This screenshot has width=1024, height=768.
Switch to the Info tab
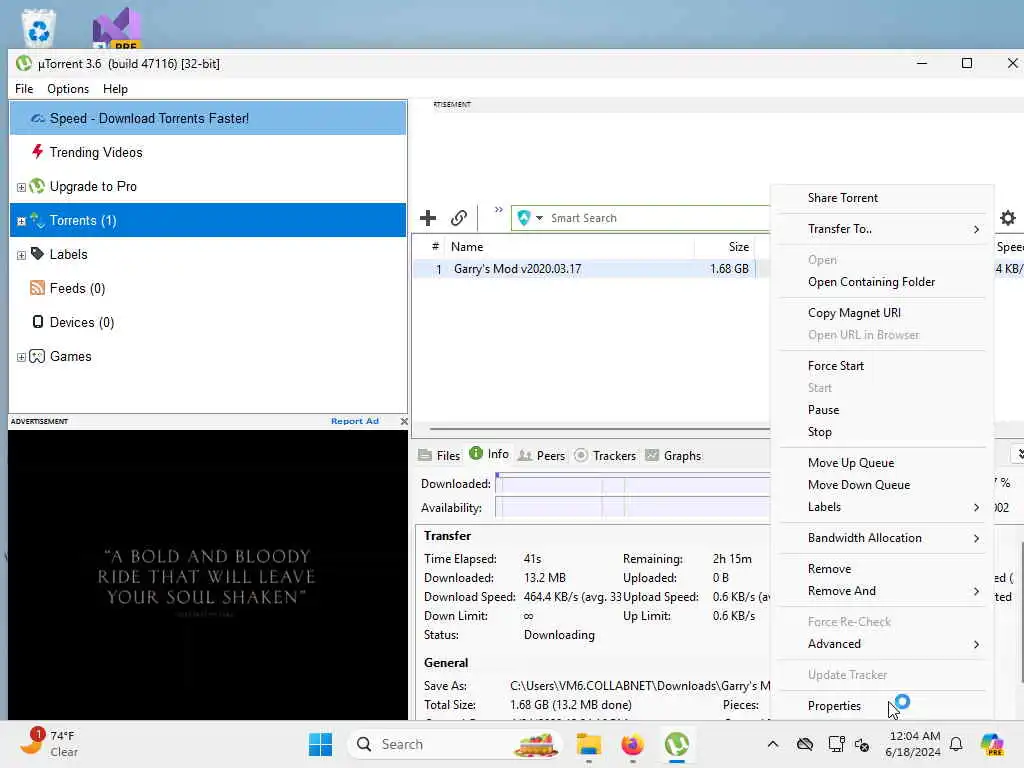489,454
